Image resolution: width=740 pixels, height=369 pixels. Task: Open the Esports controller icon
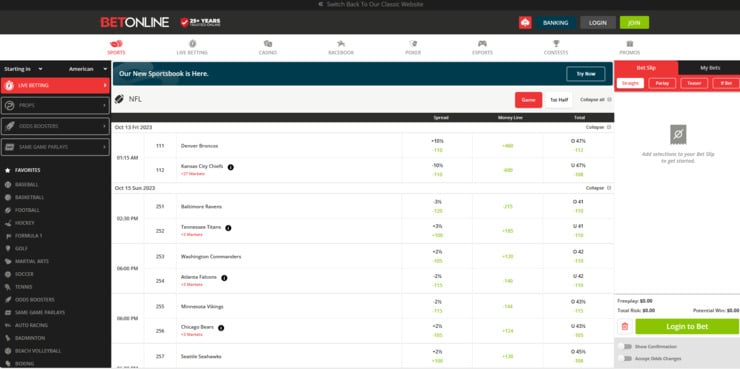click(x=482, y=44)
